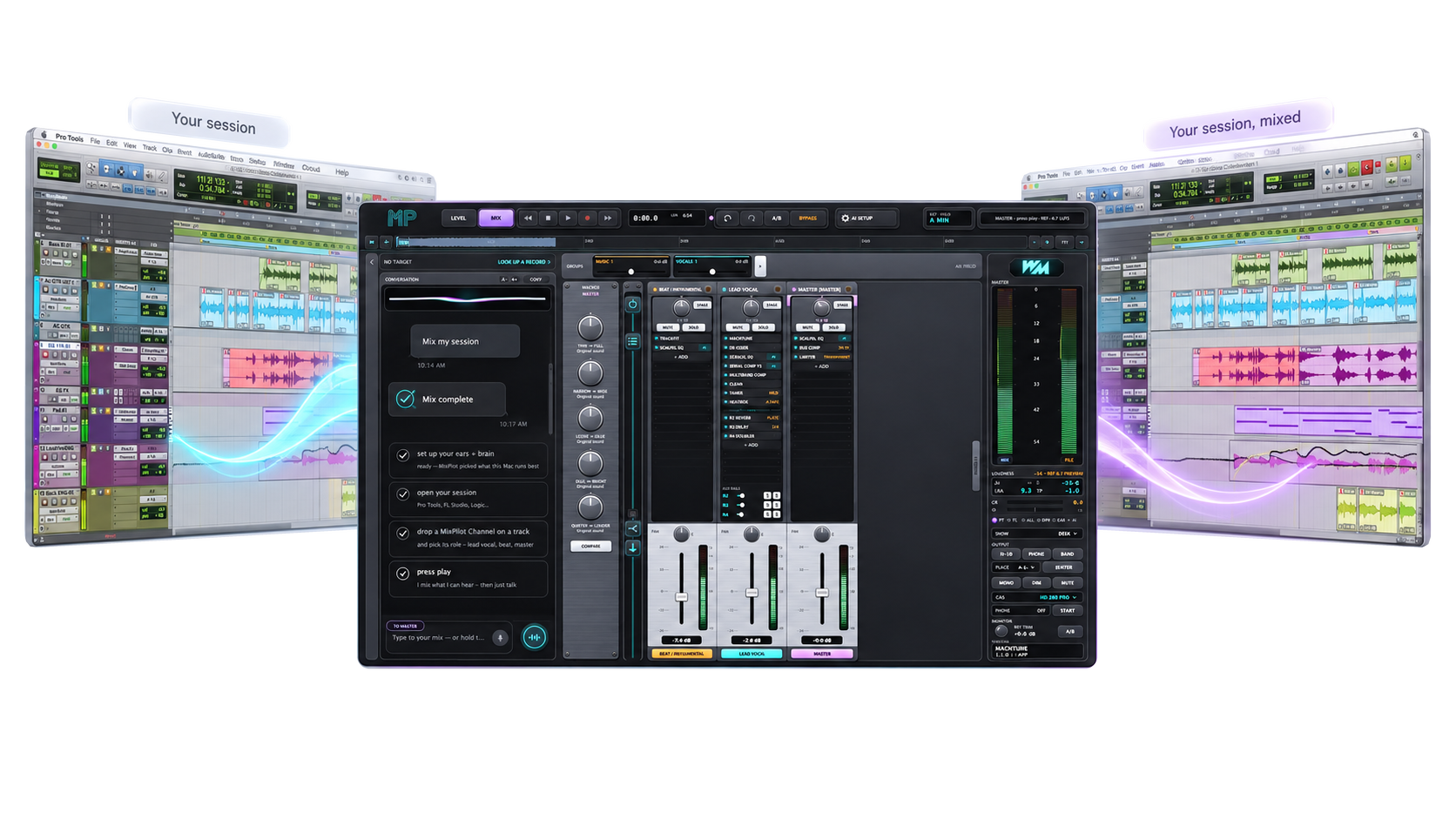This screenshot has height=819, width=1456.
Task: Click the Lead Vocal volume fader
Action: (752, 592)
